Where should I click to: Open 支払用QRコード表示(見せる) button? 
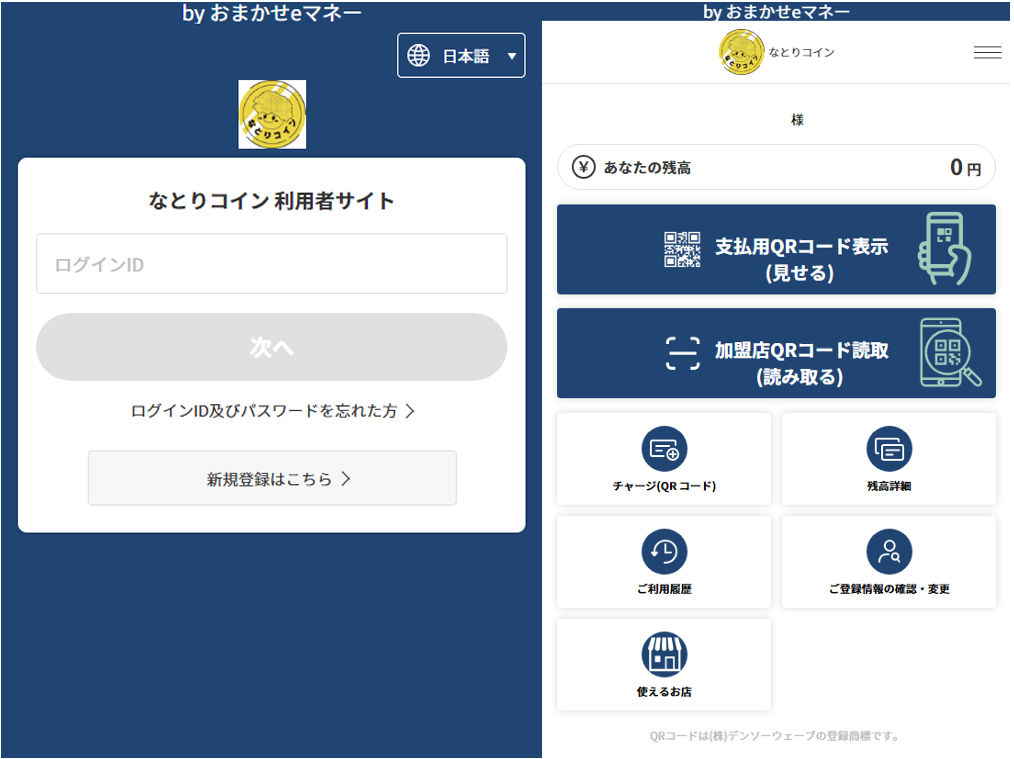[776, 250]
